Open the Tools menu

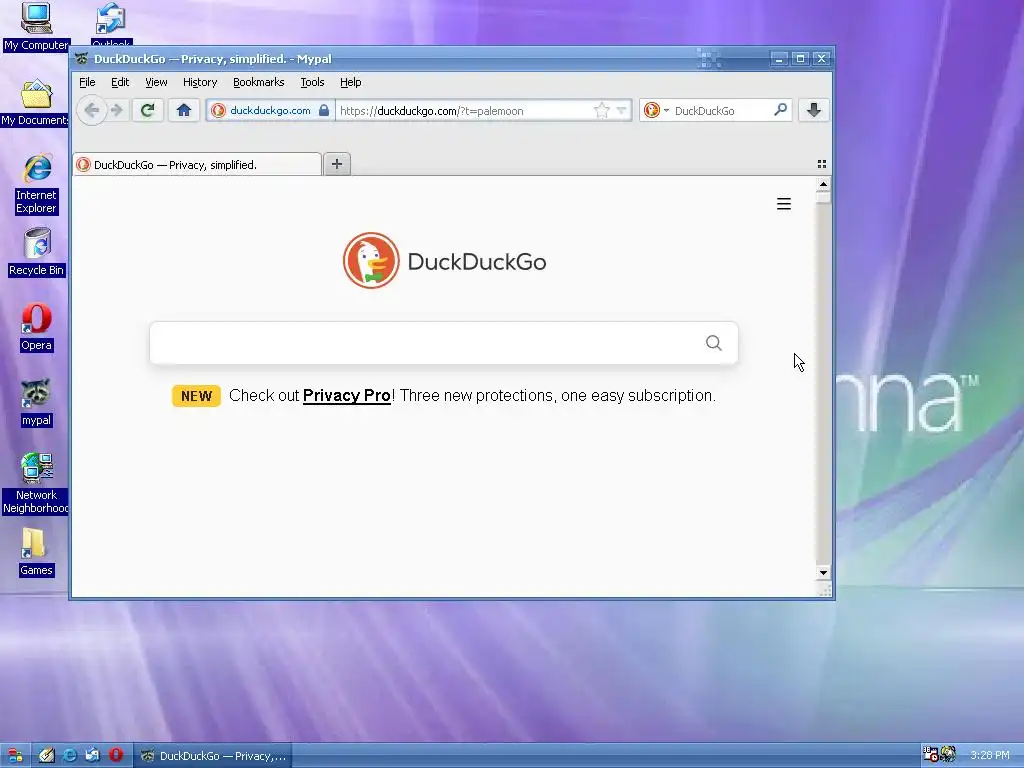[x=312, y=82]
